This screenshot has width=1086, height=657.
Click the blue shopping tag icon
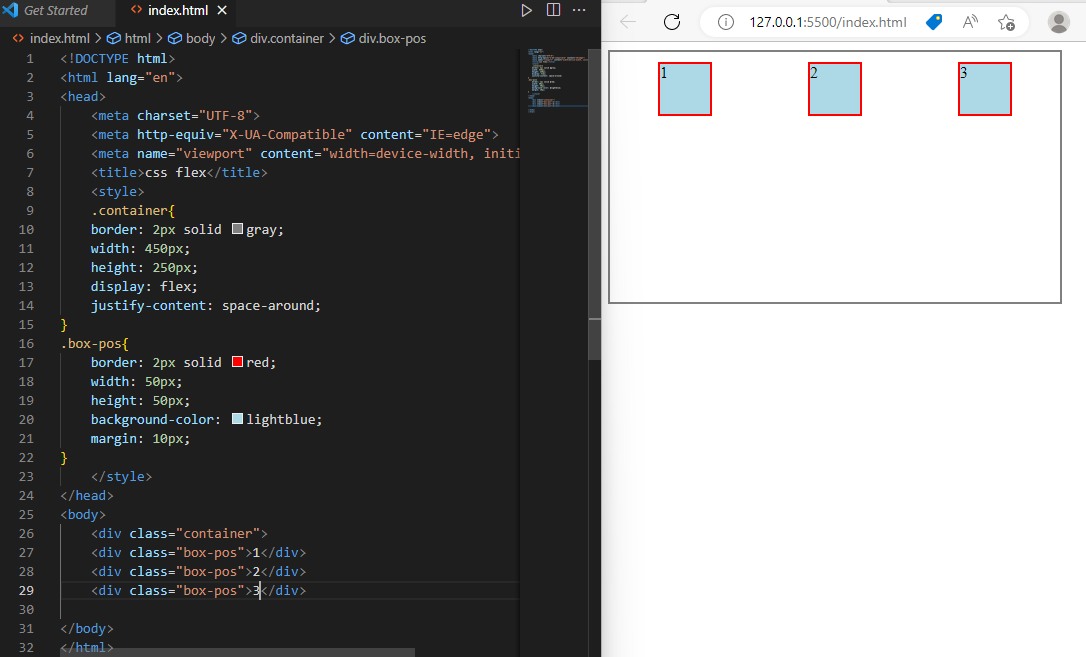(x=934, y=22)
